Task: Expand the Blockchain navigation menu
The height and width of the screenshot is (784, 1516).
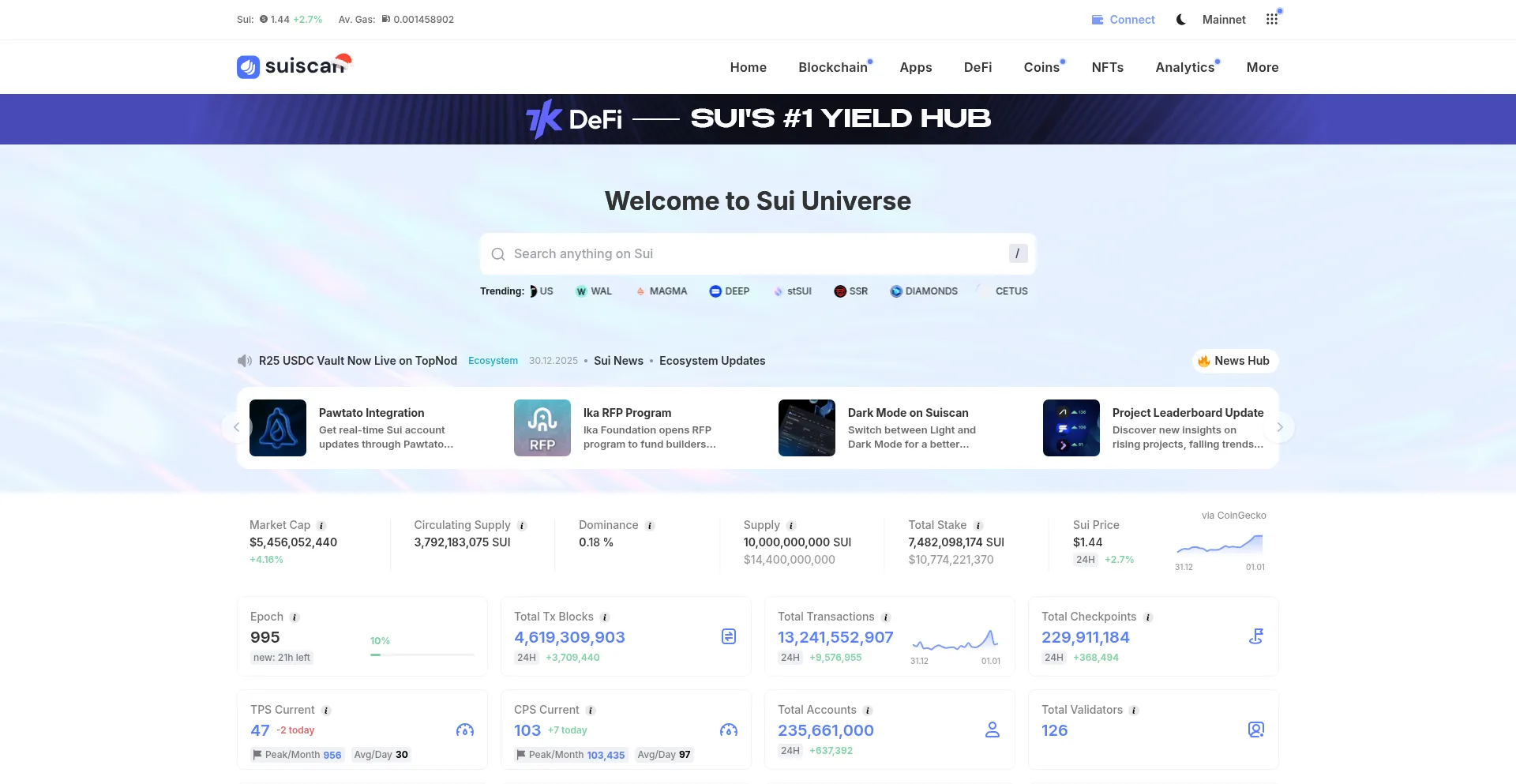Action: [832, 67]
